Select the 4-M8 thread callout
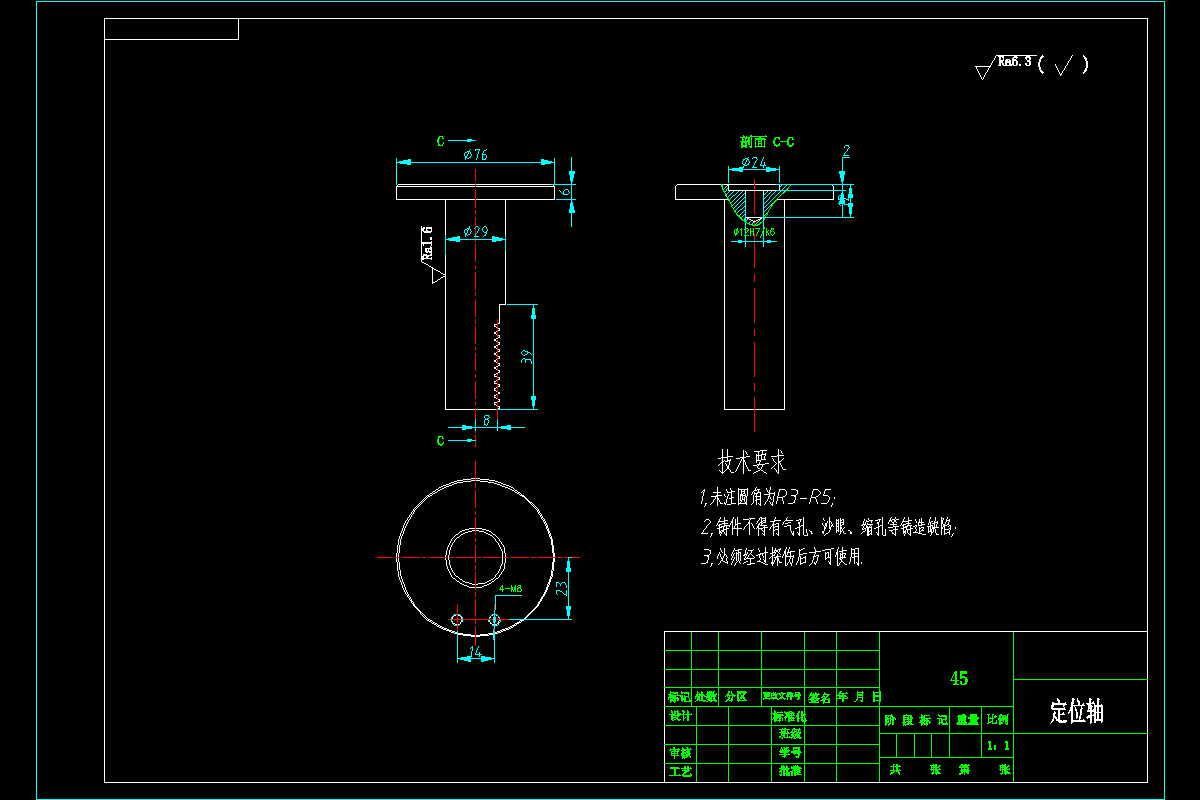The image size is (1200, 800). [510, 590]
